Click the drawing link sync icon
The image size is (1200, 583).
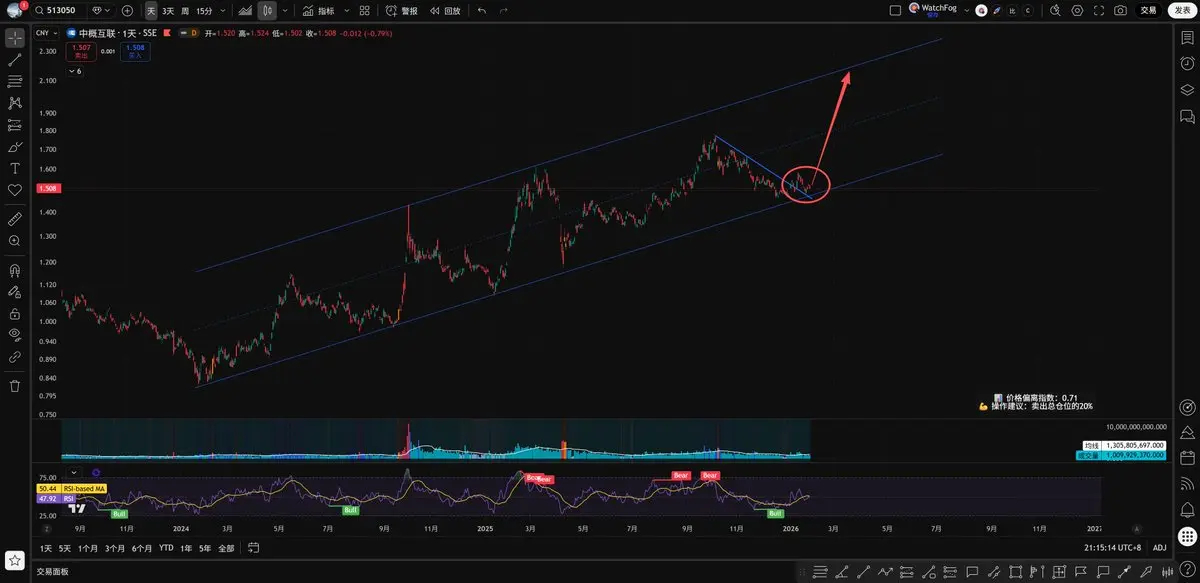(x=15, y=356)
